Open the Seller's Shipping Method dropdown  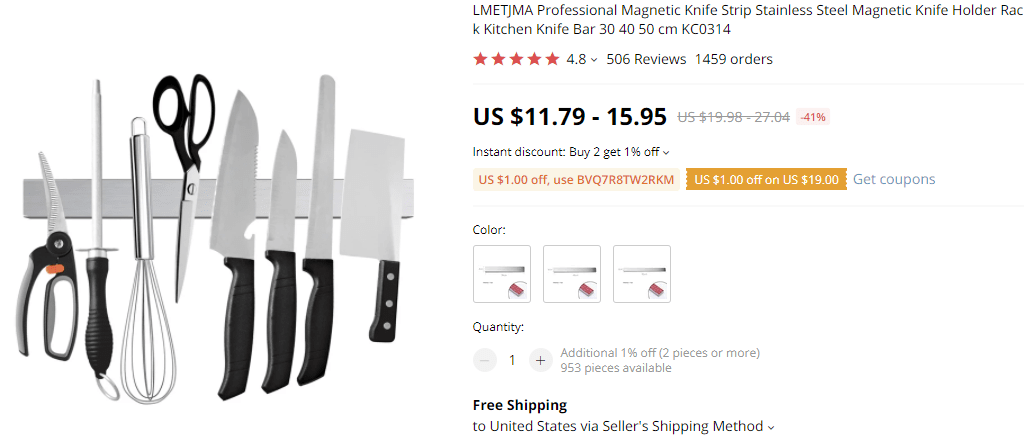point(770,427)
